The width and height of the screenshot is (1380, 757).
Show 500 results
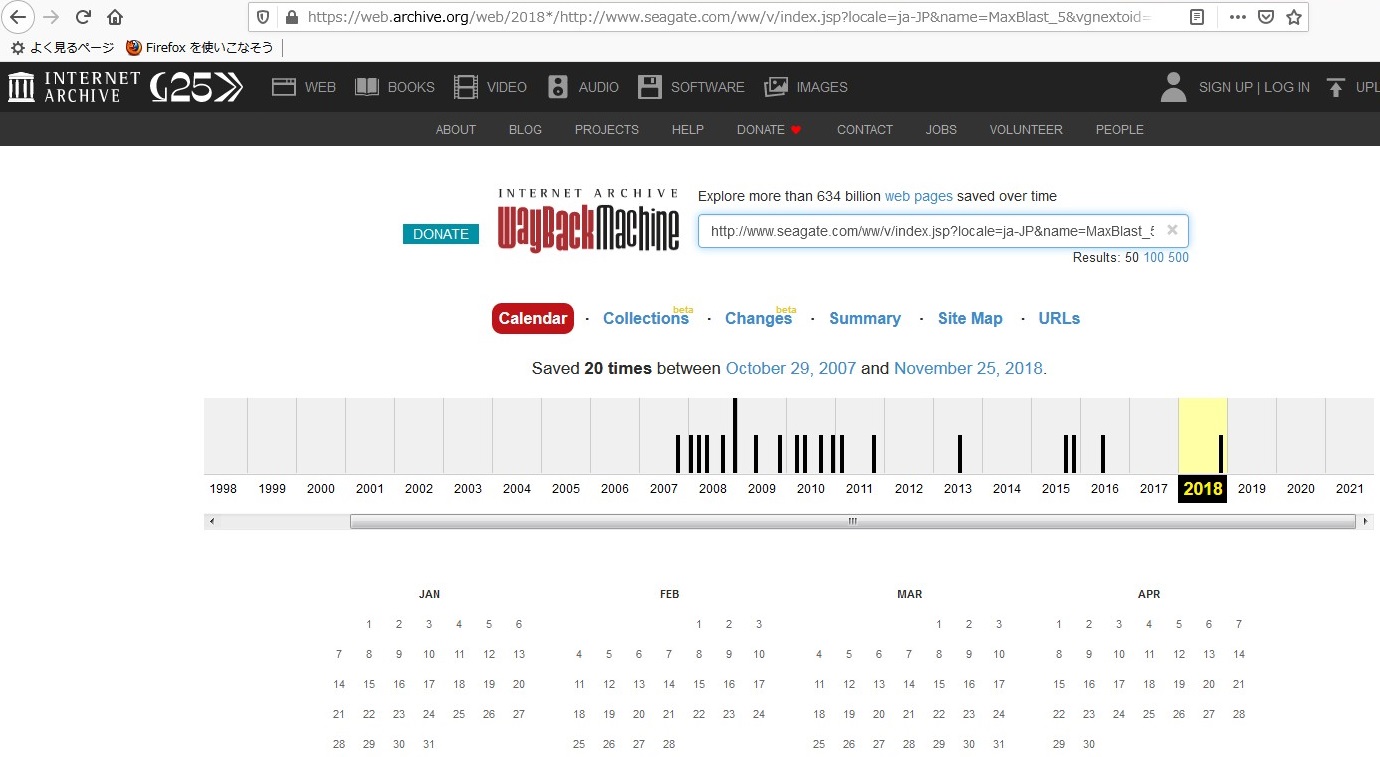pyautogui.click(x=1178, y=257)
